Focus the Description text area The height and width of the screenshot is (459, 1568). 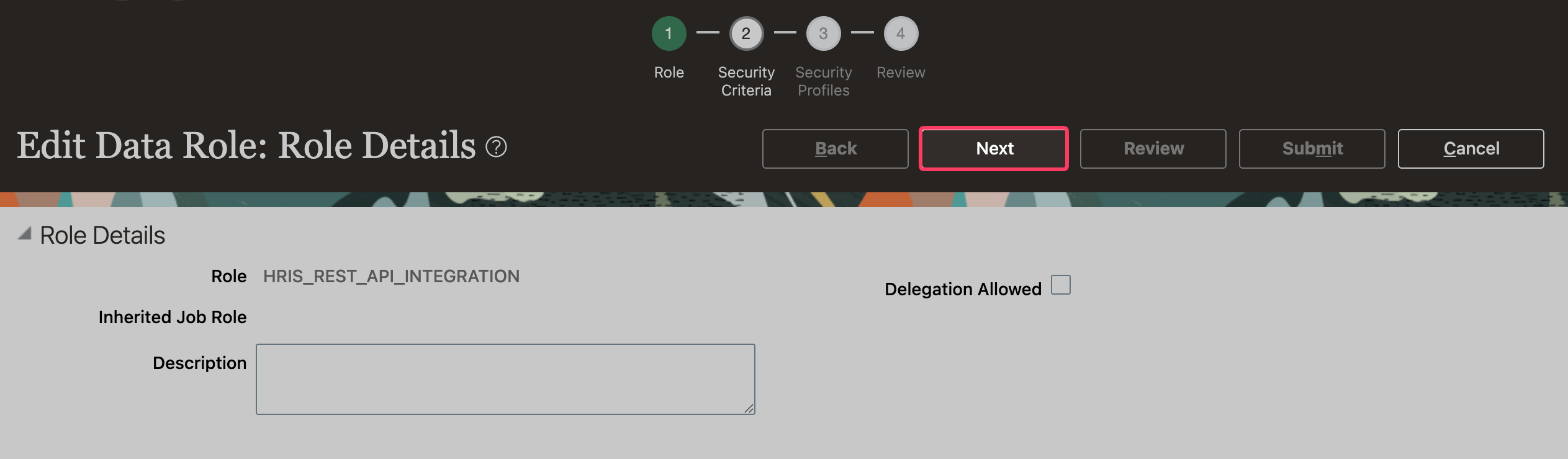505,379
